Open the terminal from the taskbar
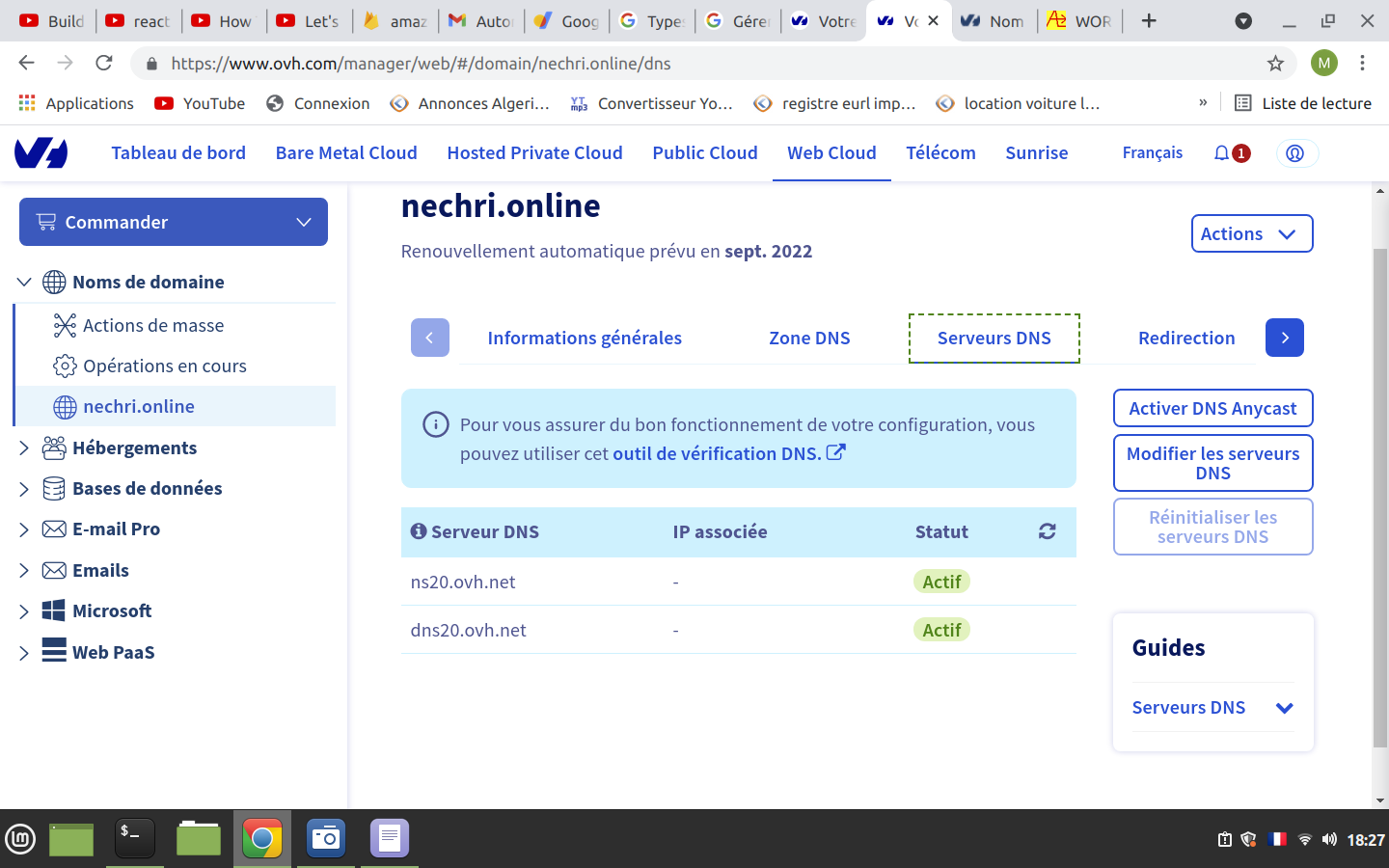1389x868 pixels. click(134, 838)
